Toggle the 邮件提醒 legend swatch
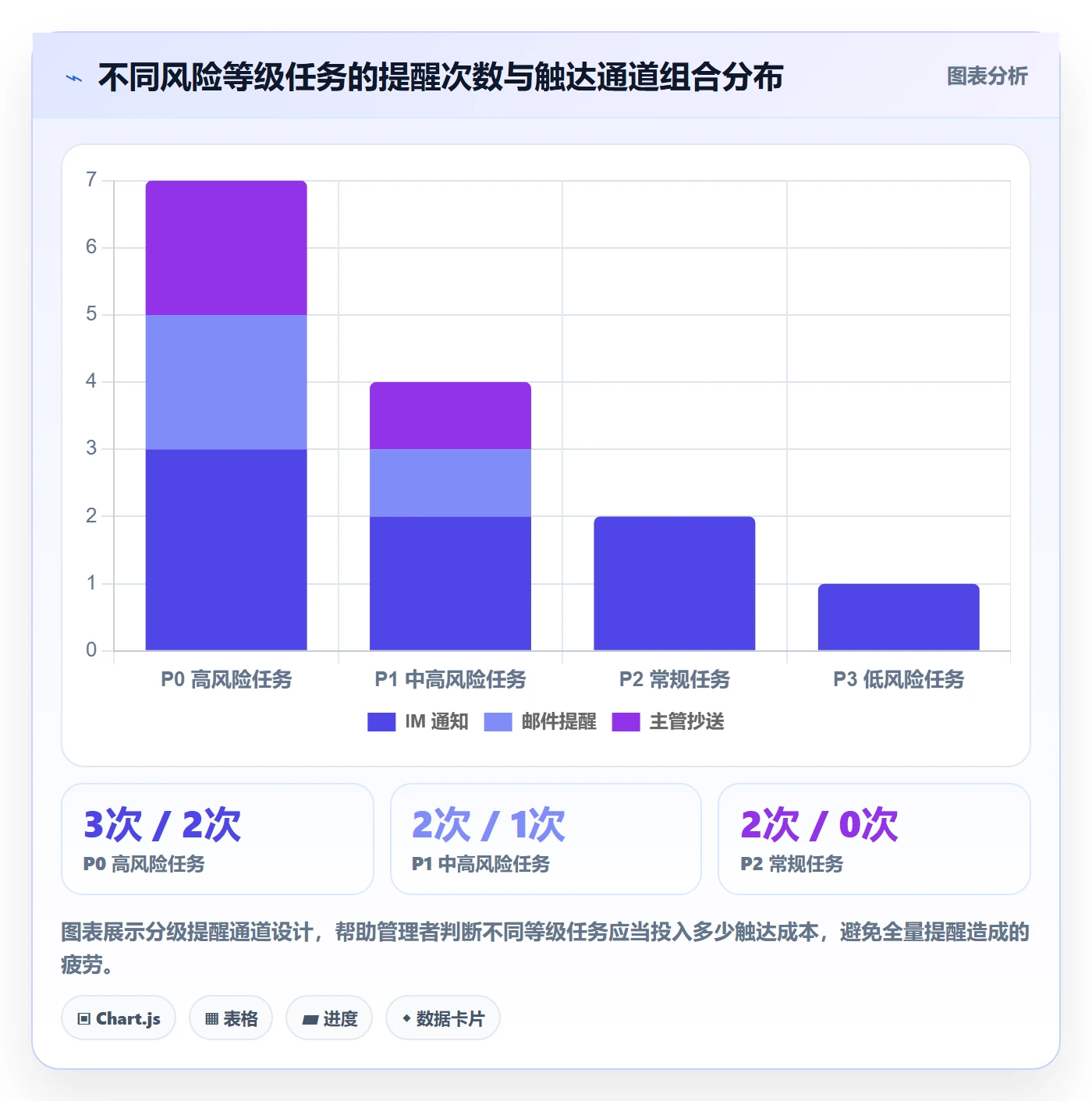 498,722
